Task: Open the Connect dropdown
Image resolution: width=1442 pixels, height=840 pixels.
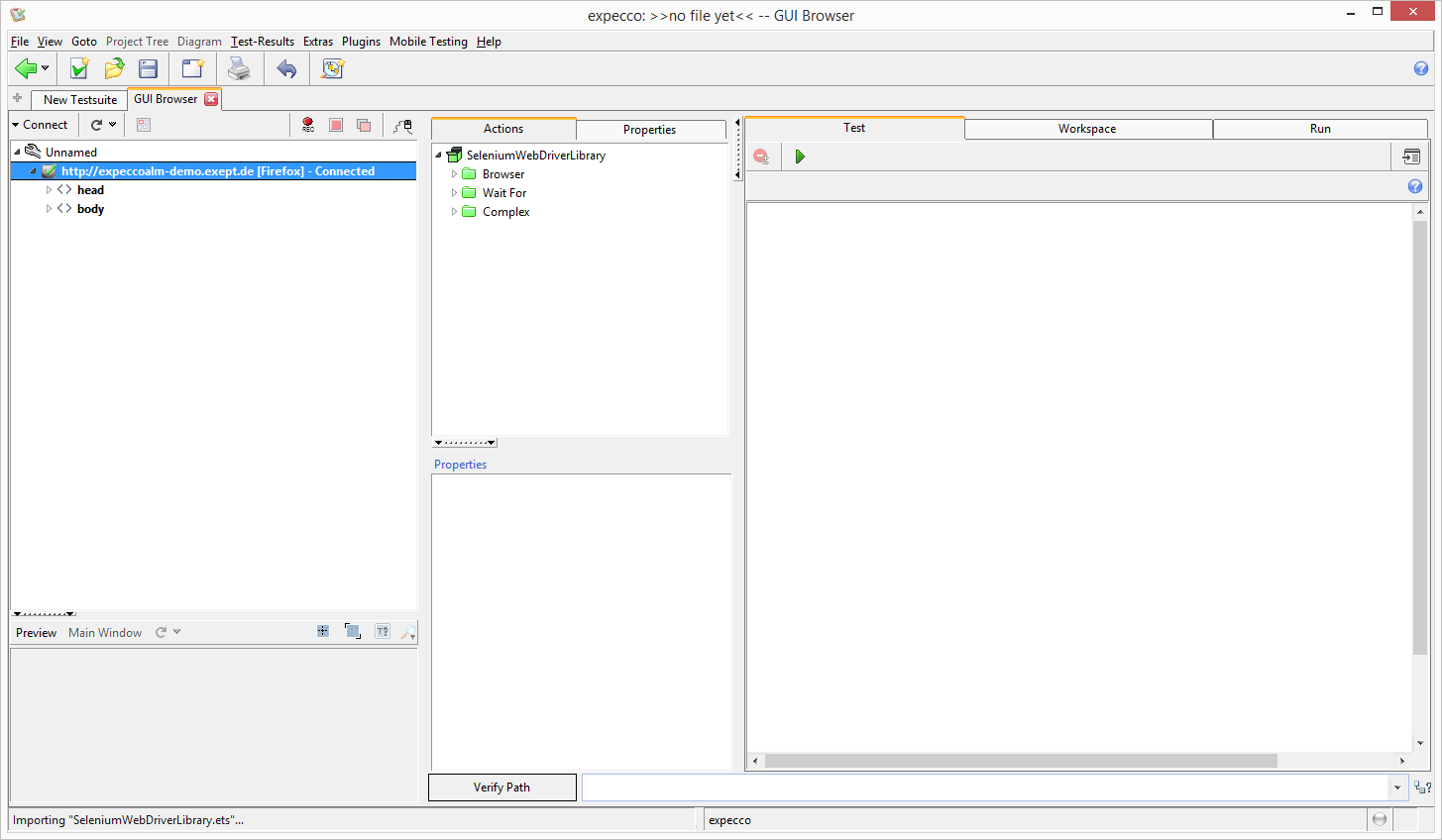Action: tap(40, 125)
